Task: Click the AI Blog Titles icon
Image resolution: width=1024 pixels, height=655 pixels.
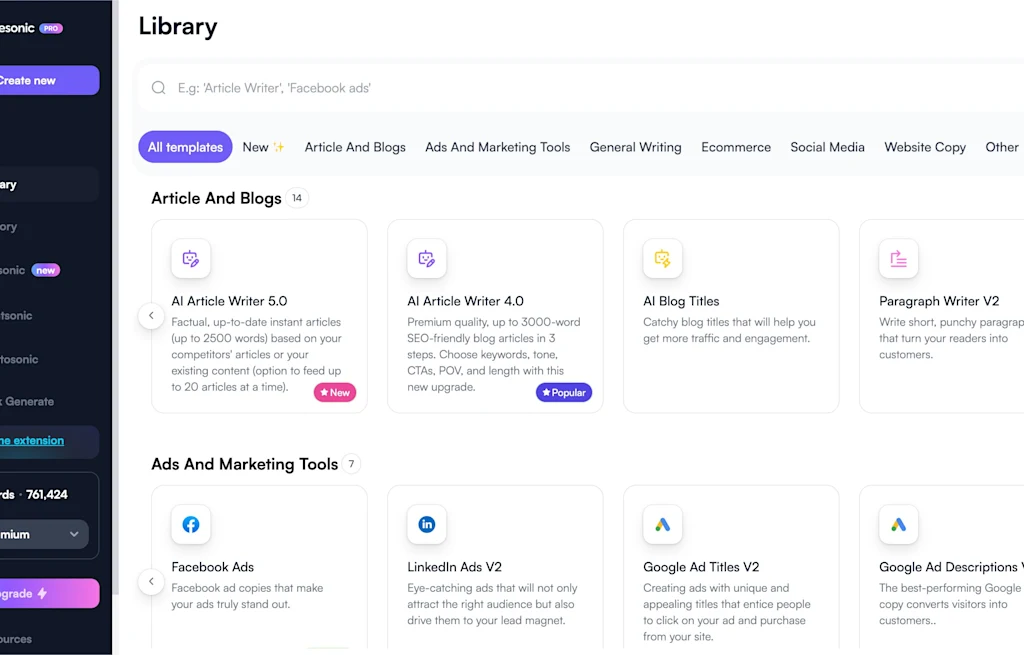Action: tap(662, 259)
